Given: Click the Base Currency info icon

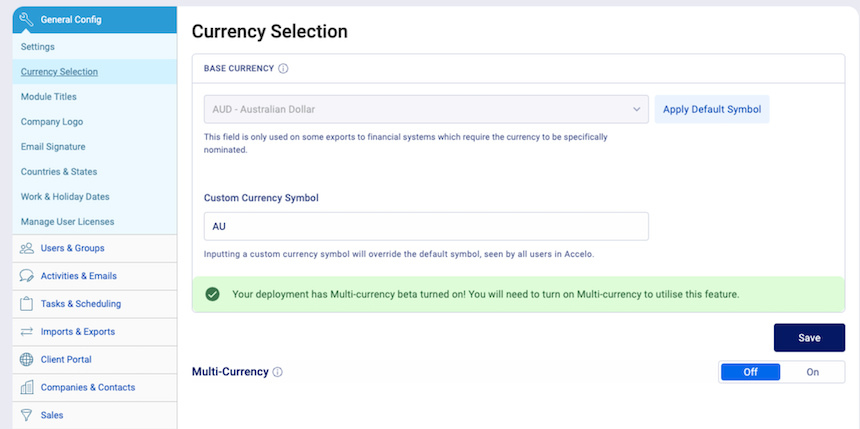Looking at the screenshot, I should pyautogui.click(x=283, y=69).
